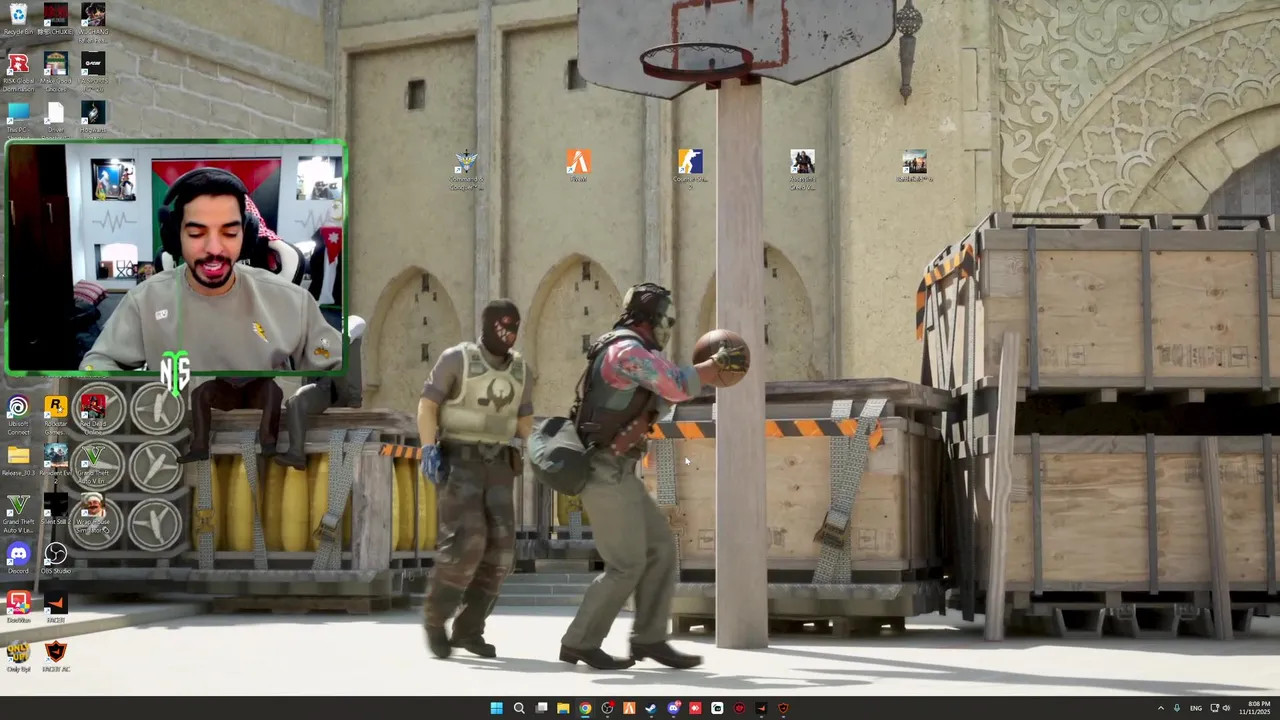The width and height of the screenshot is (1280, 720).
Task: Open File Explorer from the taskbar
Action: (563, 708)
